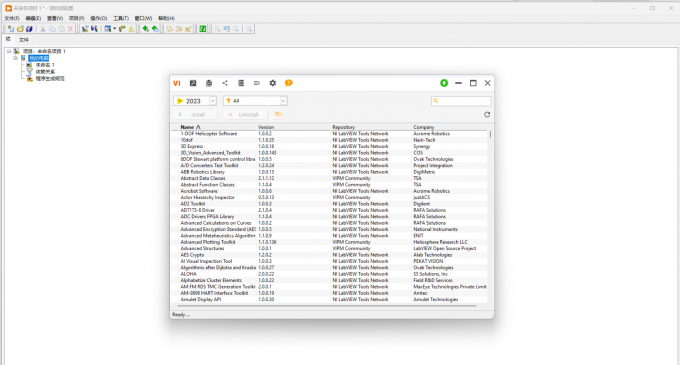This screenshot has width=680, height=365.
Task: Select 未命名 1 in project tree
Action: (45, 65)
